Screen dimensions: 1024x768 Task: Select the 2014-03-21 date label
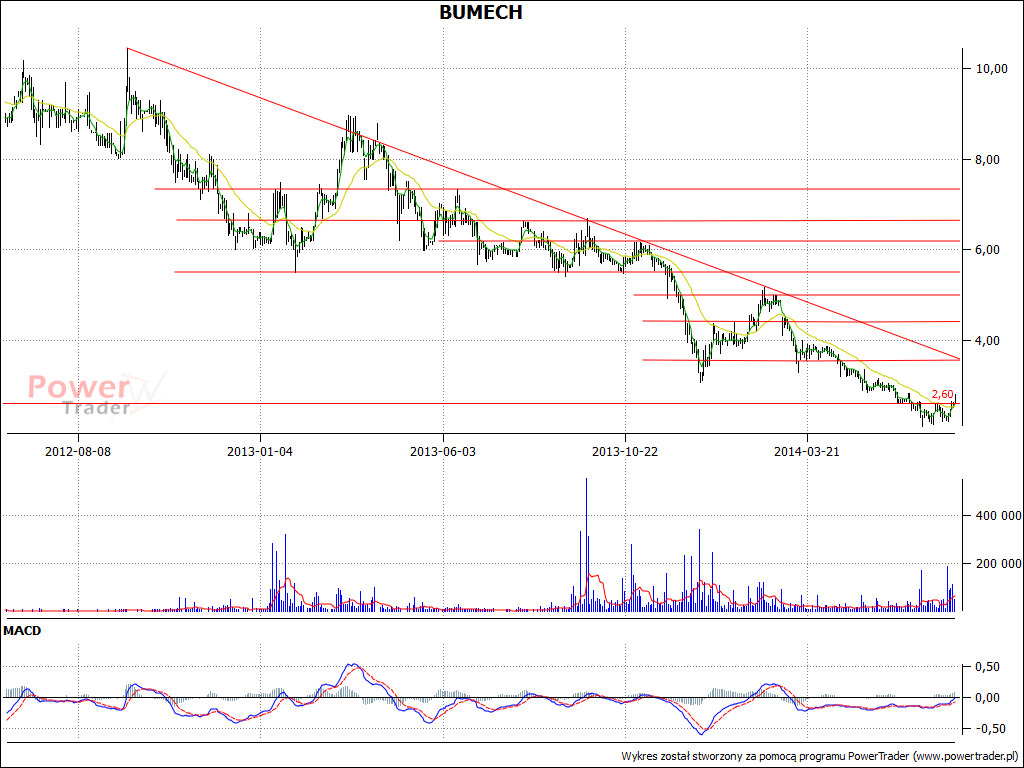coord(807,451)
